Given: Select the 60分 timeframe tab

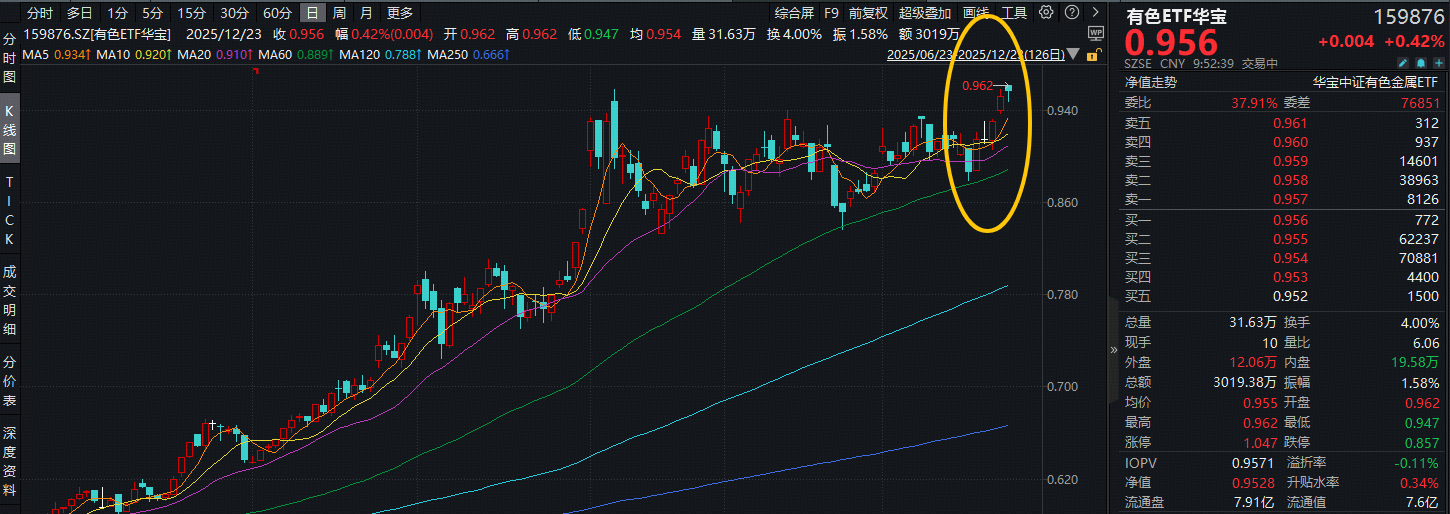Looking at the screenshot, I should coord(277,13).
